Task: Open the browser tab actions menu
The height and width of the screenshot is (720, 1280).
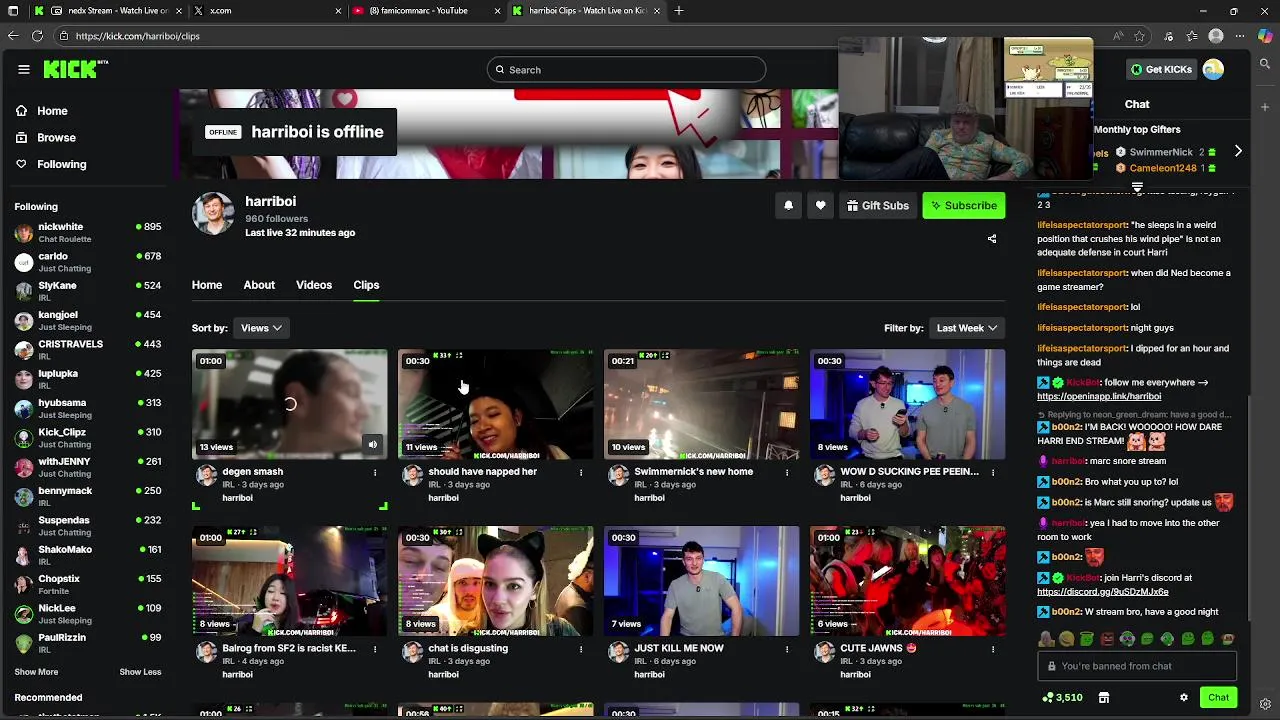Action: [x=11, y=11]
